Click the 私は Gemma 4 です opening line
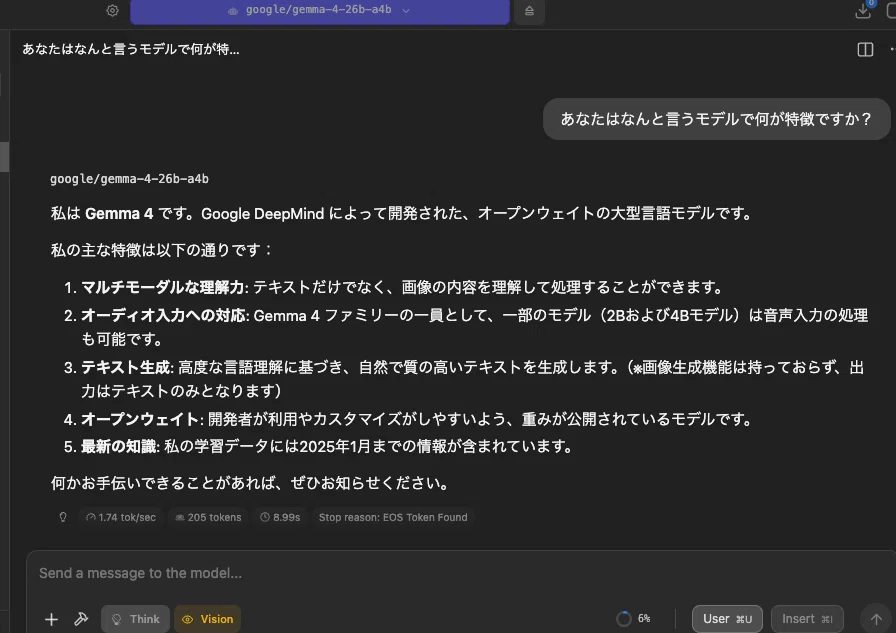The image size is (896, 633). pos(402,214)
